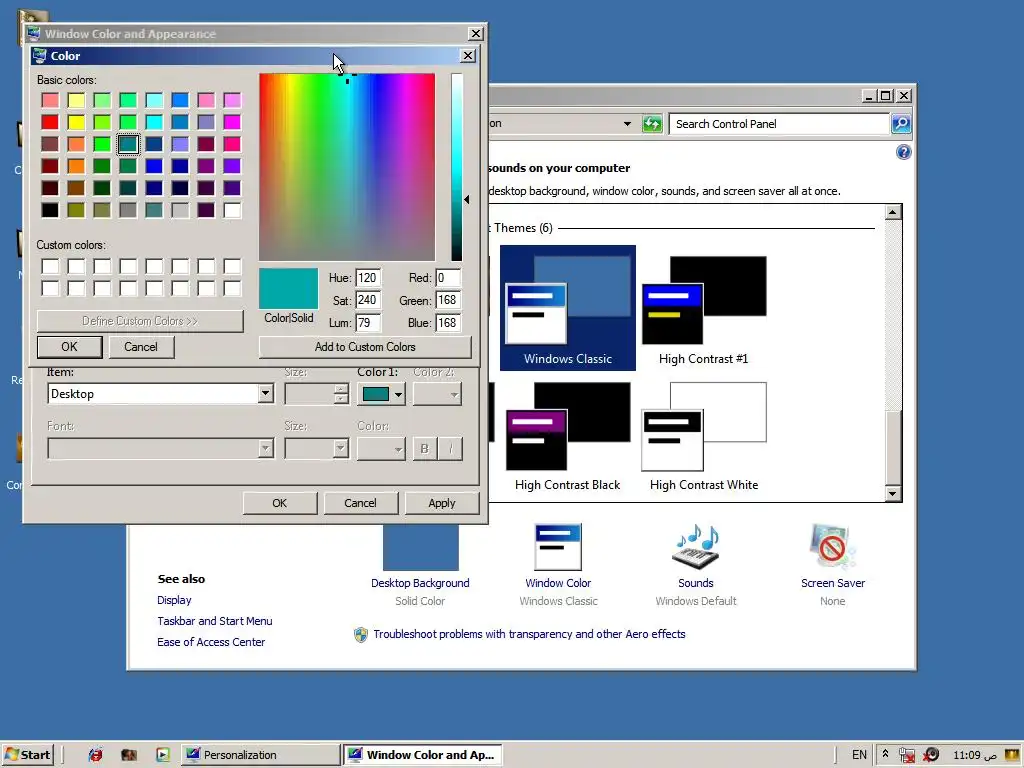
Task: Open the blue Help question mark icon
Action: tap(903, 152)
